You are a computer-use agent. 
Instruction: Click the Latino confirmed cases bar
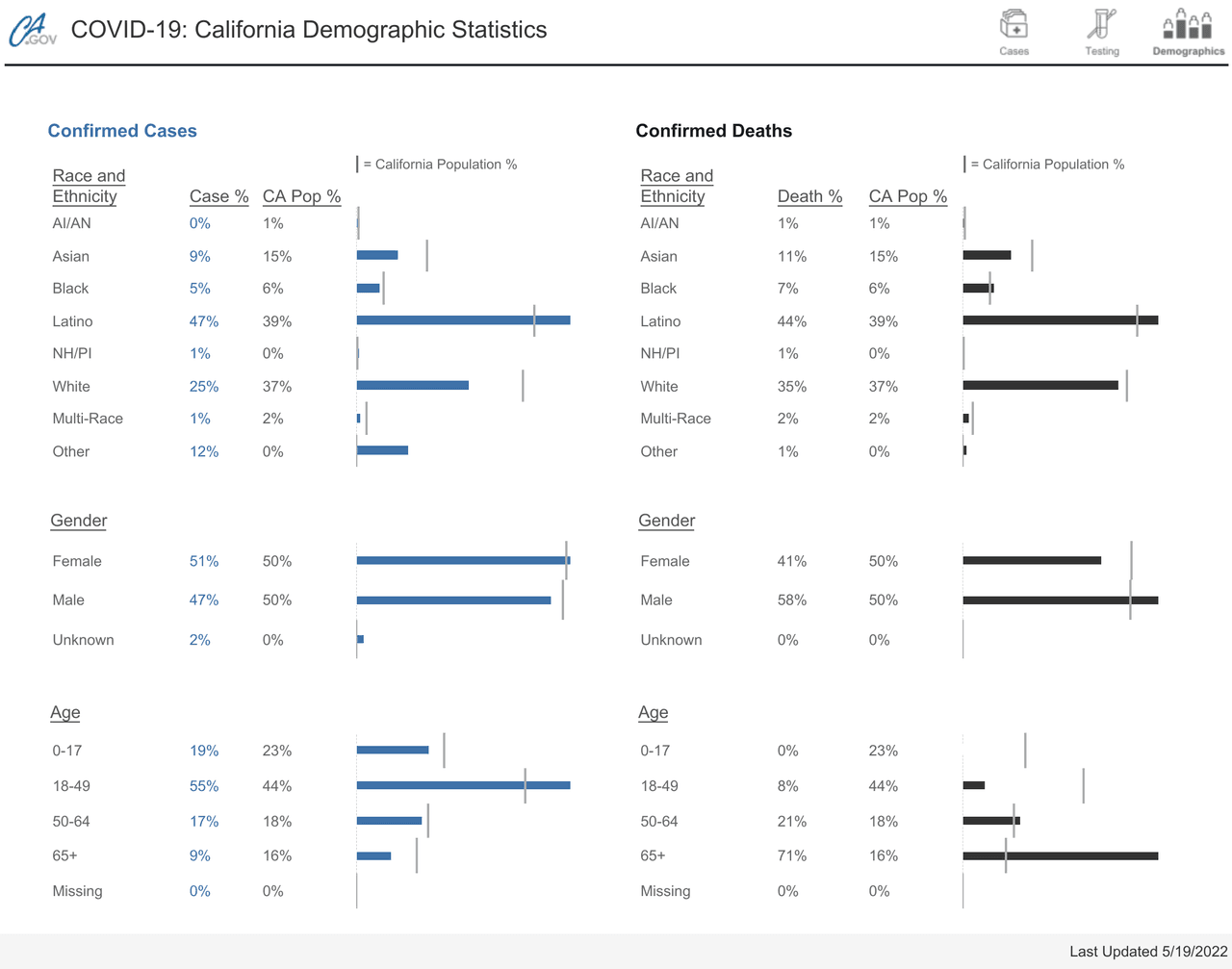pos(462,320)
